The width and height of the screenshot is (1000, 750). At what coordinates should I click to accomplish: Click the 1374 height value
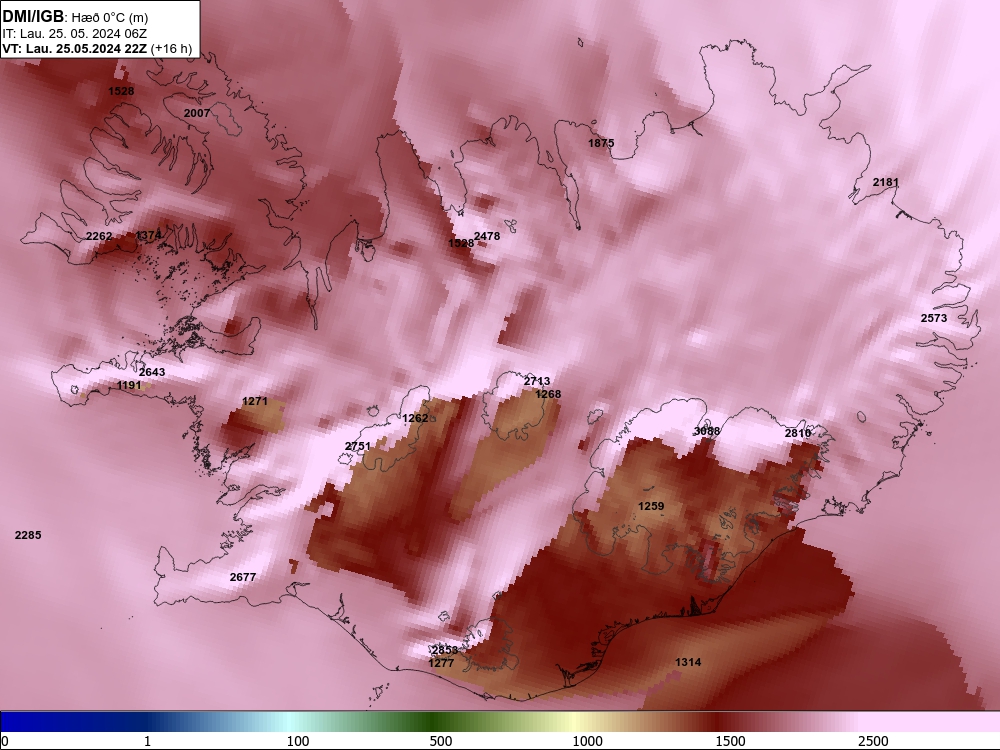[x=149, y=235]
